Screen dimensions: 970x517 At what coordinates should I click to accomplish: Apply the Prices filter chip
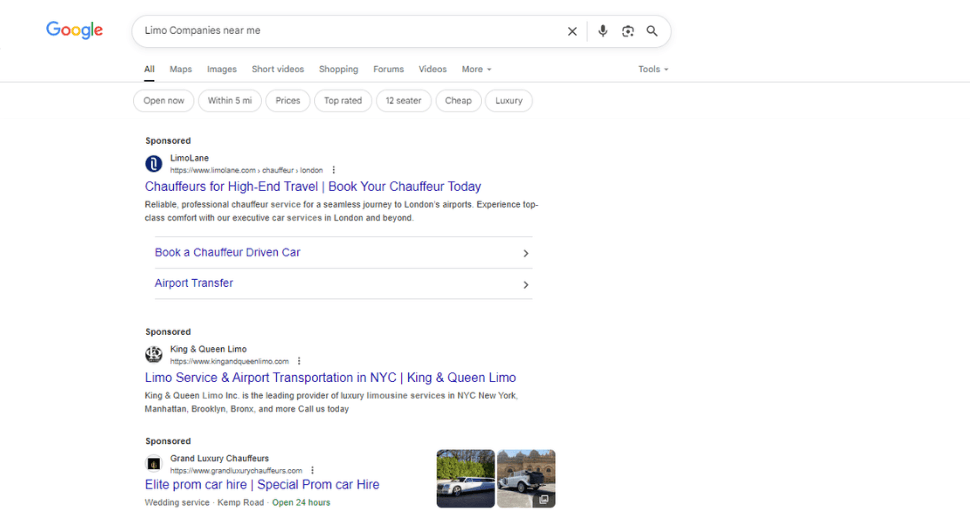[x=288, y=101]
